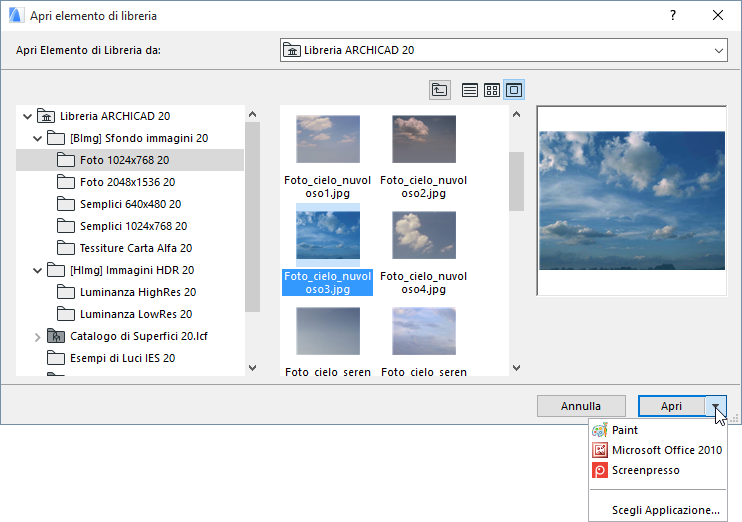This screenshot has height=522, width=742.
Task: Click folder icon of Foto 2048x1536 20
Action: [x=65, y=182]
